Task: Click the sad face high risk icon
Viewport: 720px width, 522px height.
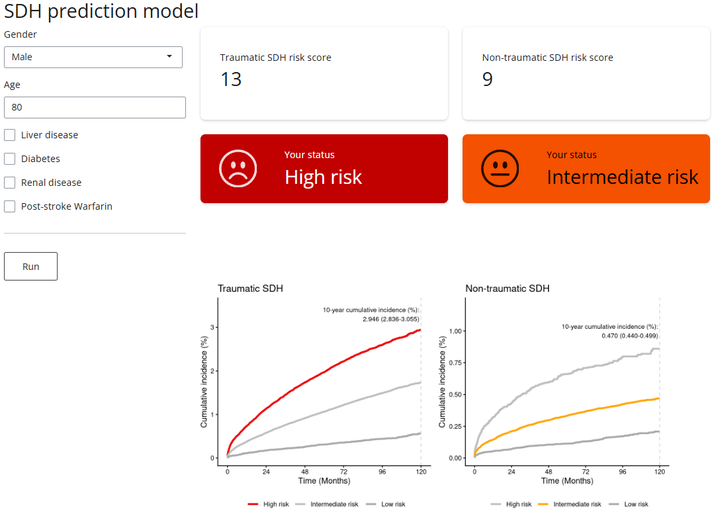Action: [x=236, y=168]
